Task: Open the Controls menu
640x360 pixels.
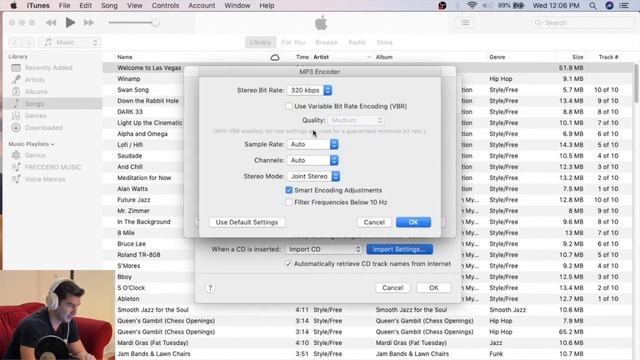Action: pyautogui.click(x=165, y=5)
